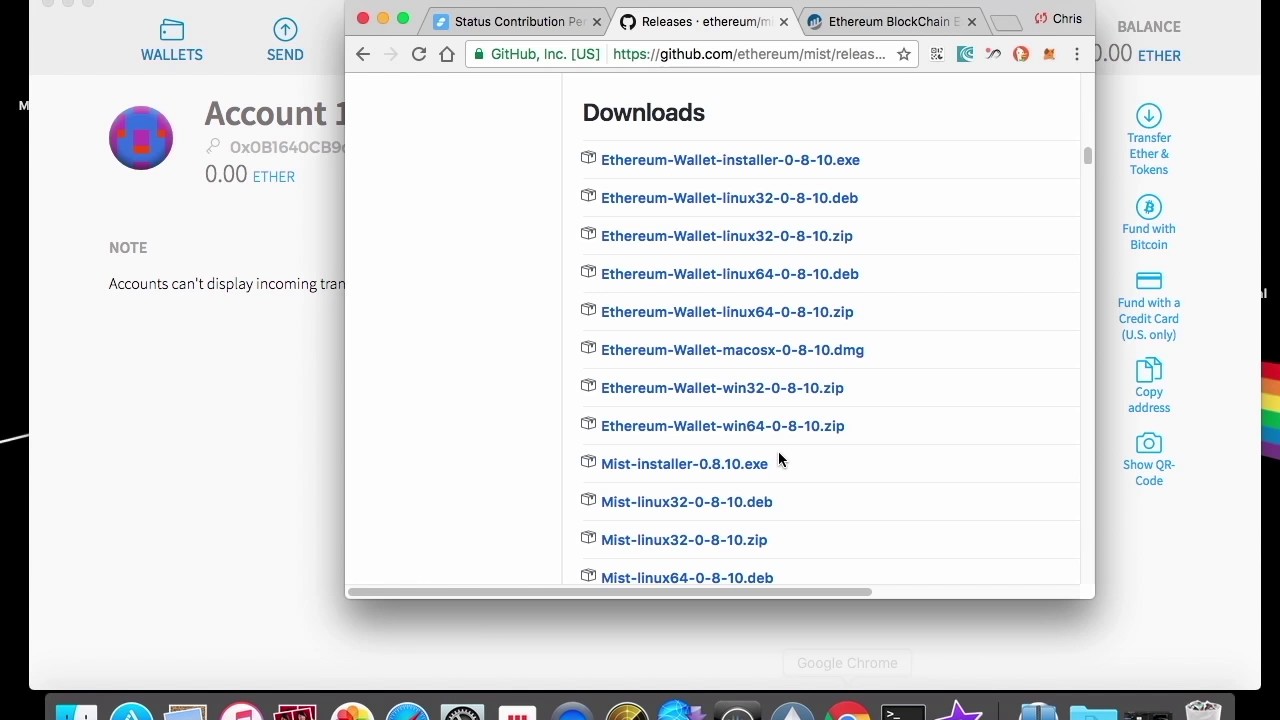Open Chrome's three-dot menu
This screenshot has width=1280, height=720.
click(1077, 55)
